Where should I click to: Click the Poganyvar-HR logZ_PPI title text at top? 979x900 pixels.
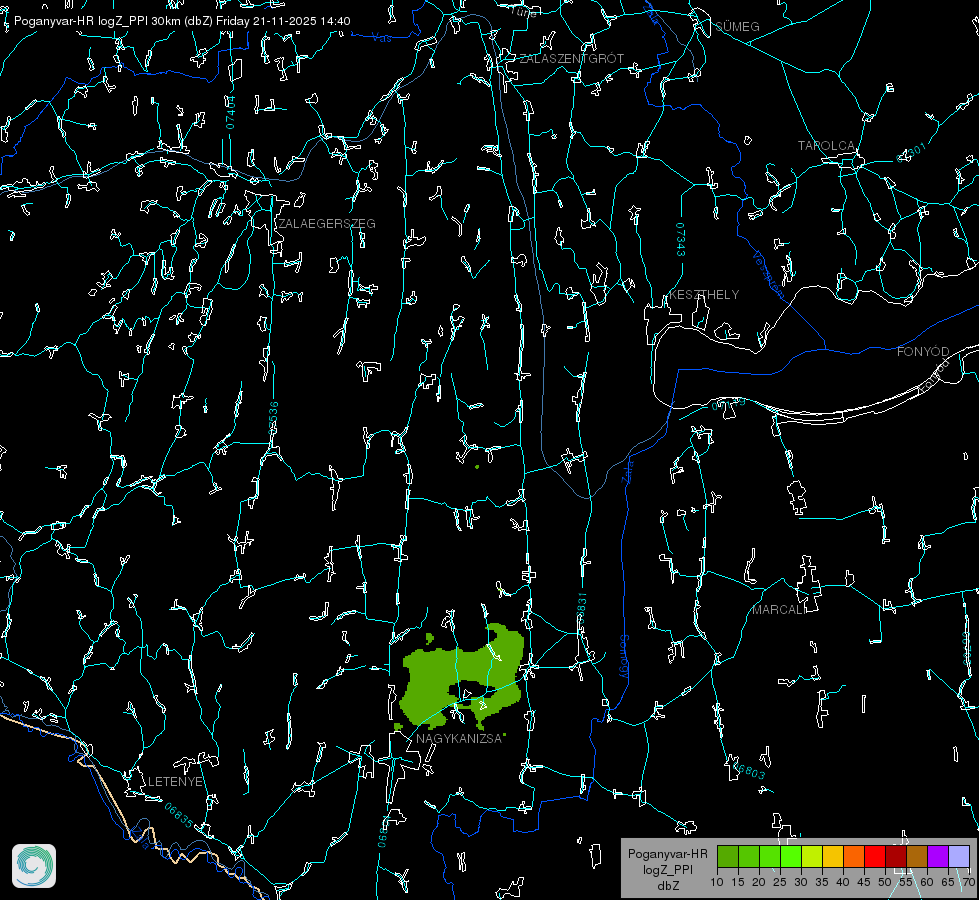pos(182,21)
